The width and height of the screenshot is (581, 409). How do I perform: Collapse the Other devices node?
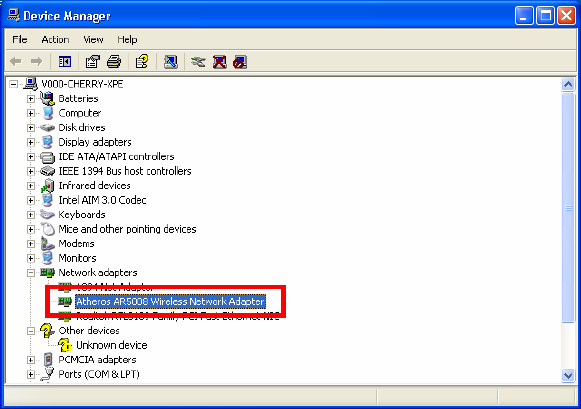(31, 331)
